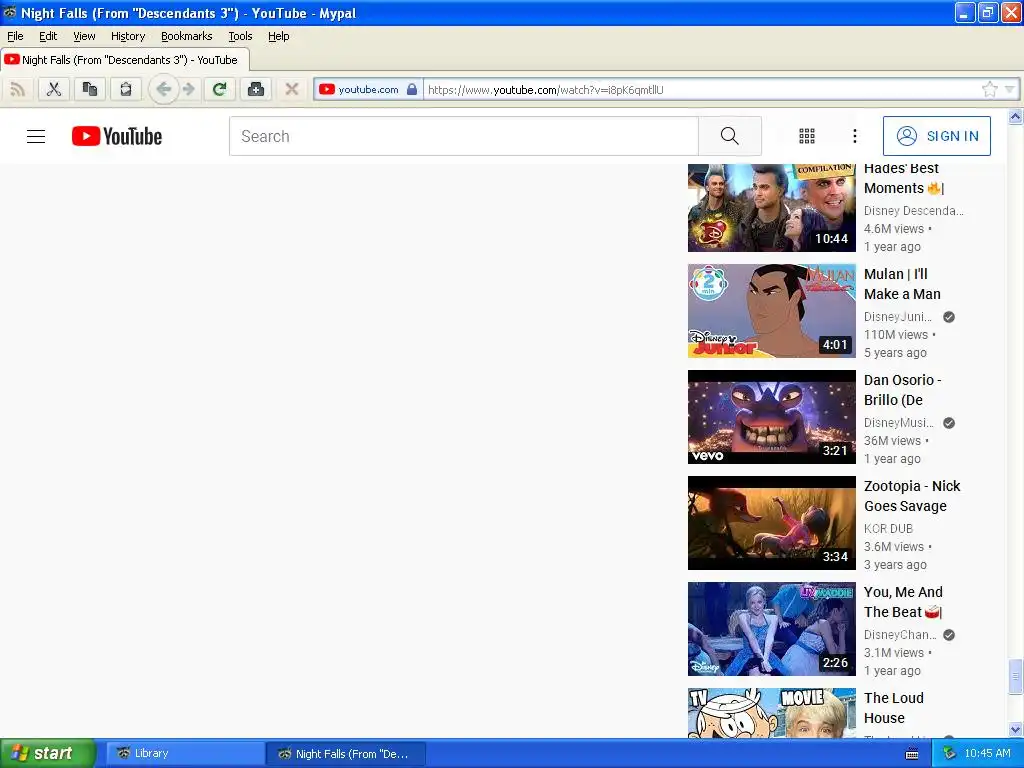Open the Bookmarks menu
The width and height of the screenshot is (1024, 768).
pos(187,36)
